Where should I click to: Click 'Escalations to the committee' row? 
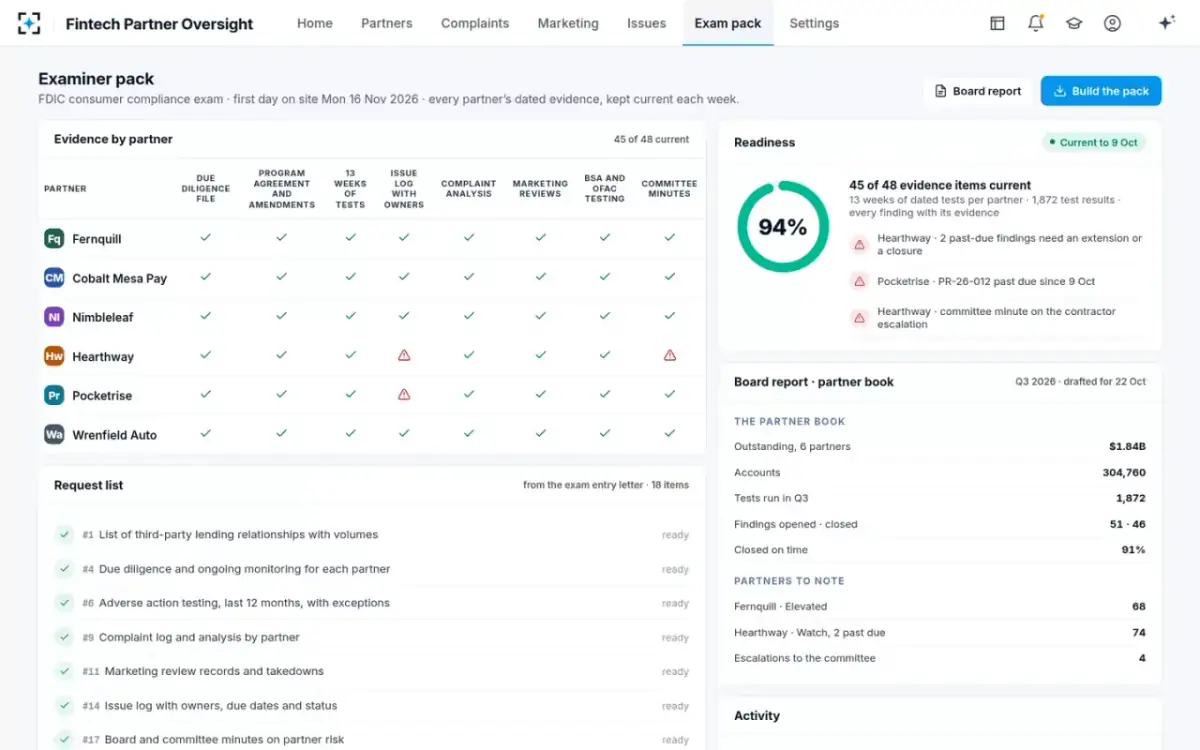[x=940, y=658]
